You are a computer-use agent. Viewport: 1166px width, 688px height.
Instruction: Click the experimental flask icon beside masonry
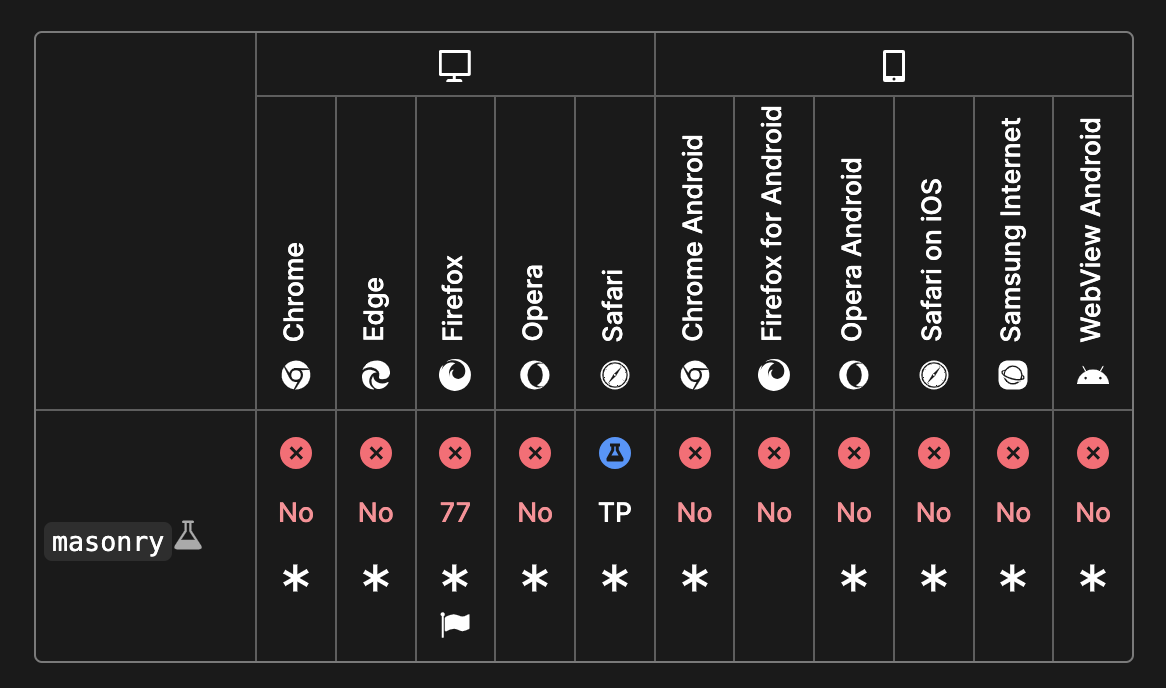click(188, 536)
